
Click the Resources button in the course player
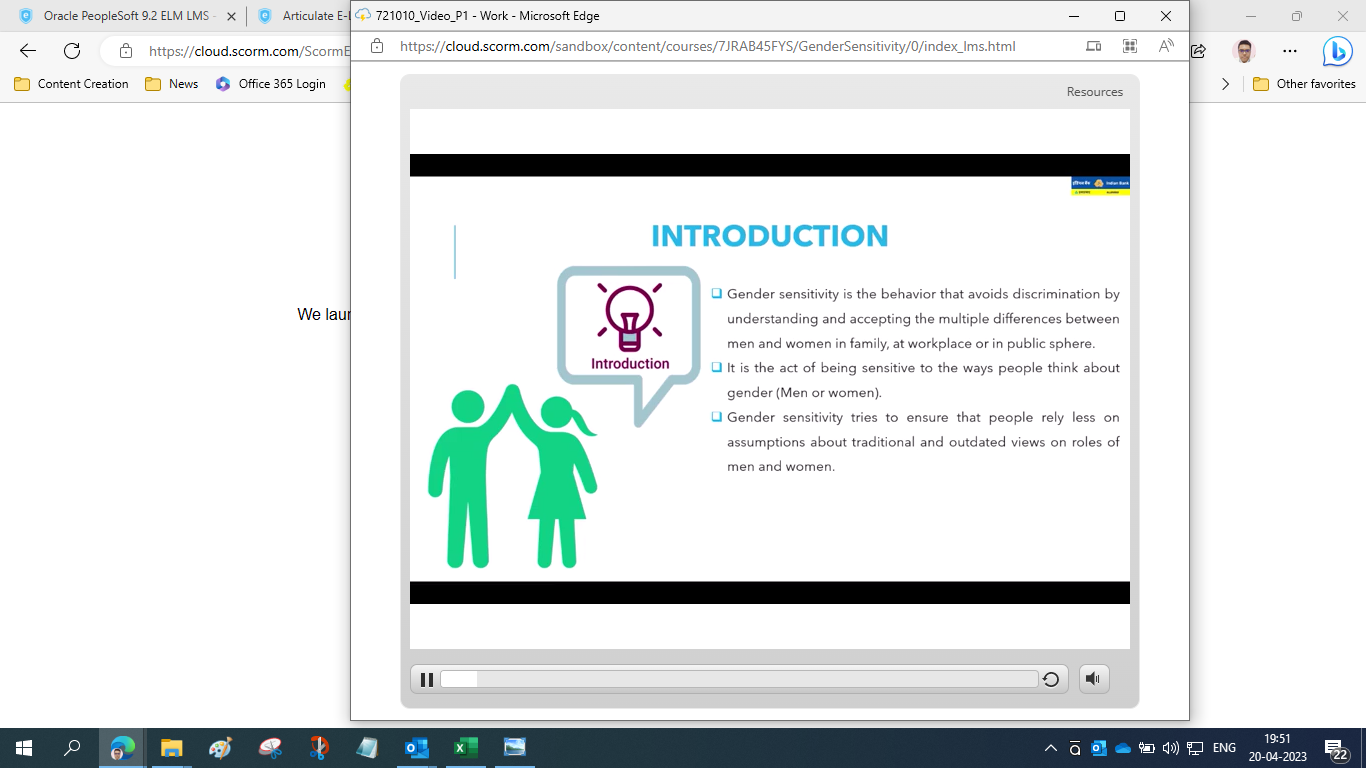tap(1094, 91)
